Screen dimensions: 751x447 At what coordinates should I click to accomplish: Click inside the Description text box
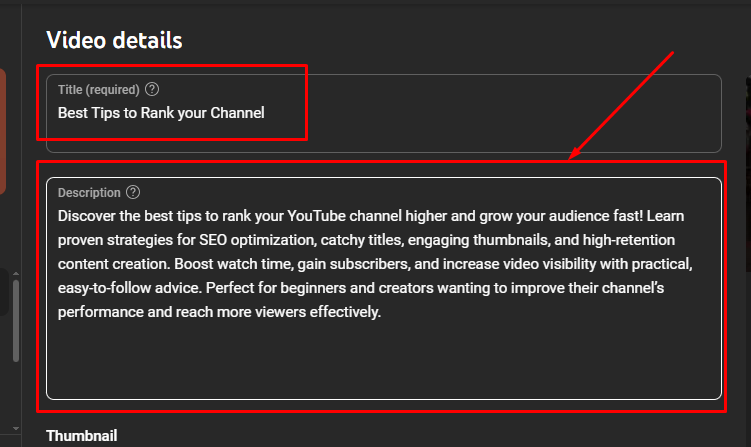[384, 288]
